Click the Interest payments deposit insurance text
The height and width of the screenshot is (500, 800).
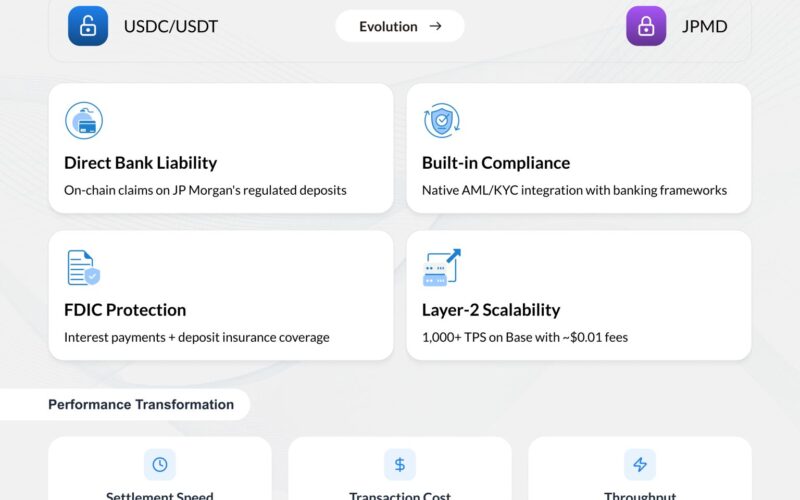[x=197, y=337]
